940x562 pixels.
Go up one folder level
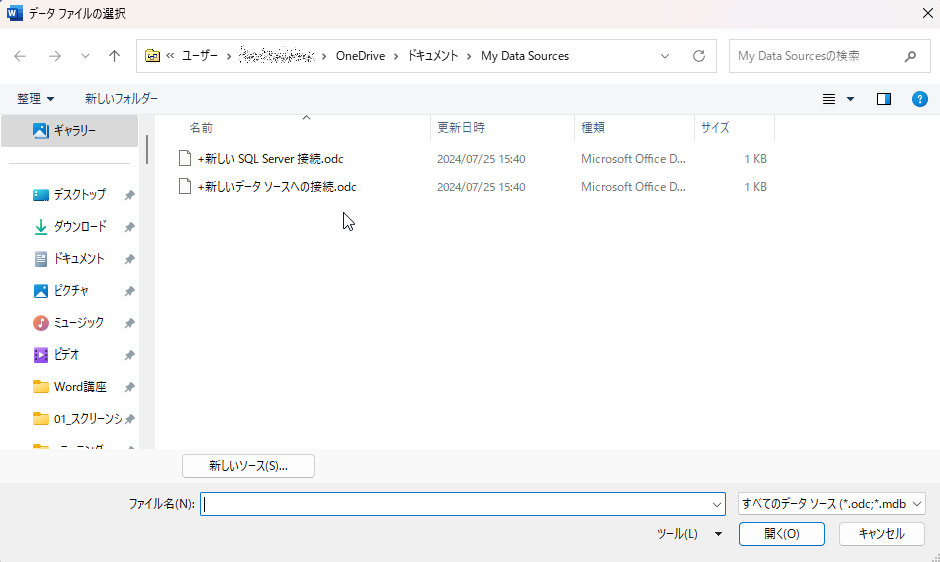click(114, 56)
